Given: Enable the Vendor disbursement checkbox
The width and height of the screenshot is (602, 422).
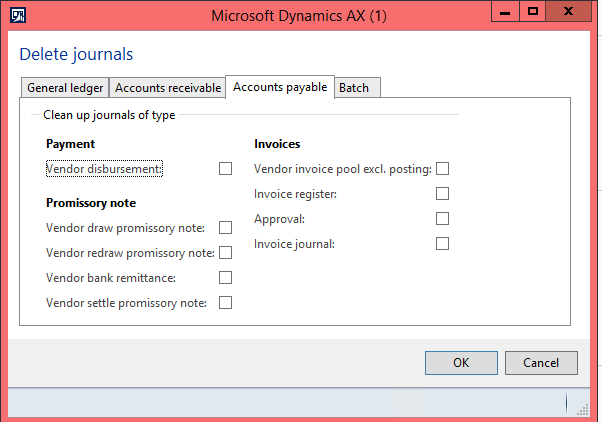Looking at the screenshot, I should 226,169.
